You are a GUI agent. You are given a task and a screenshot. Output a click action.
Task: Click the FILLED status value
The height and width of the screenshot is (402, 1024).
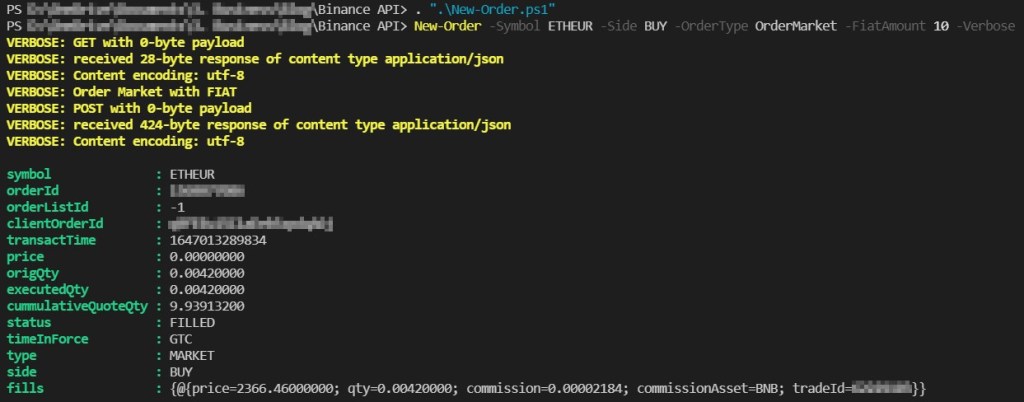click(192, 323)
